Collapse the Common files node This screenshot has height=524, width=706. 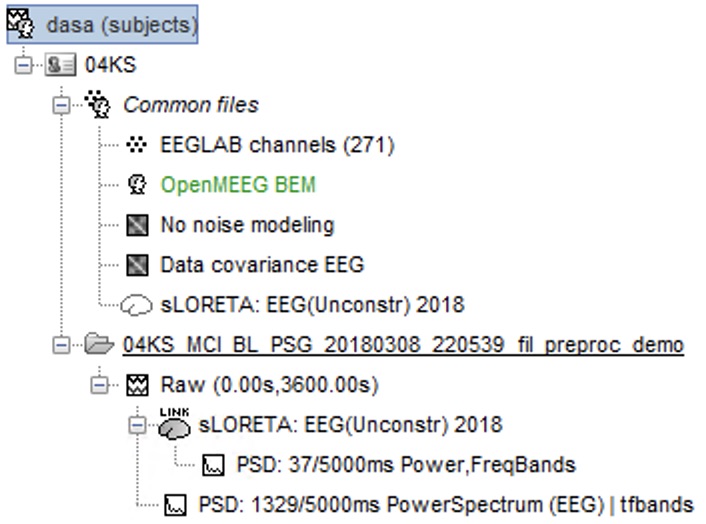61,105
